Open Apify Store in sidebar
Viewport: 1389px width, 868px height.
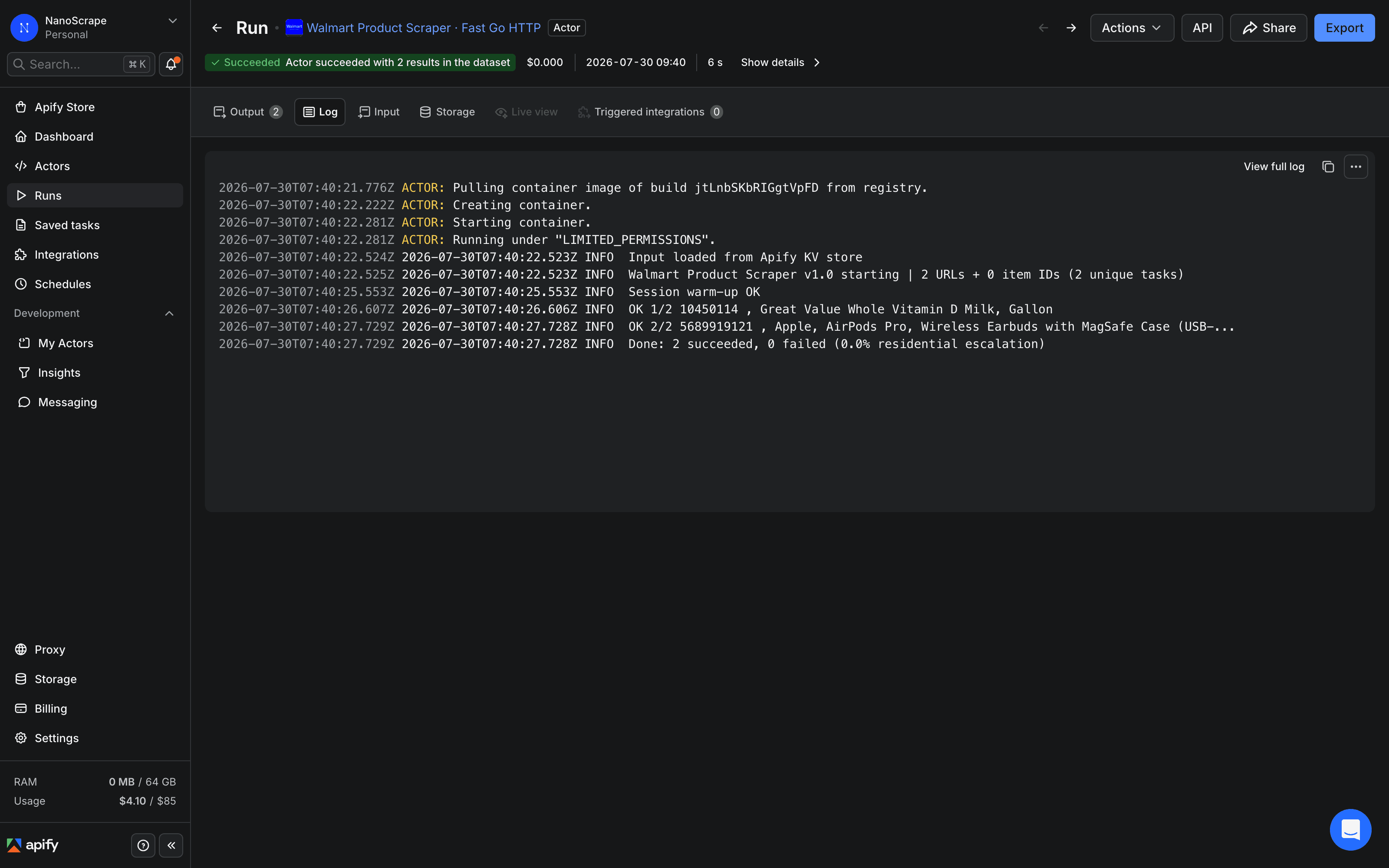95,107
